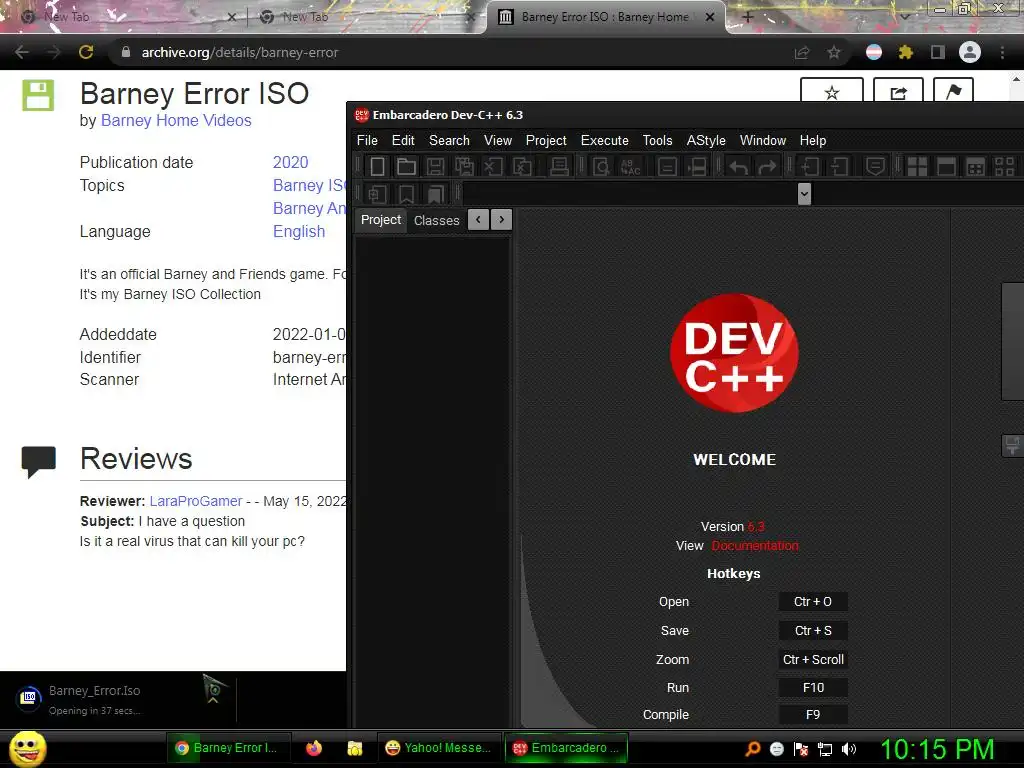Click the volume speaker icon in system tray

849,749
